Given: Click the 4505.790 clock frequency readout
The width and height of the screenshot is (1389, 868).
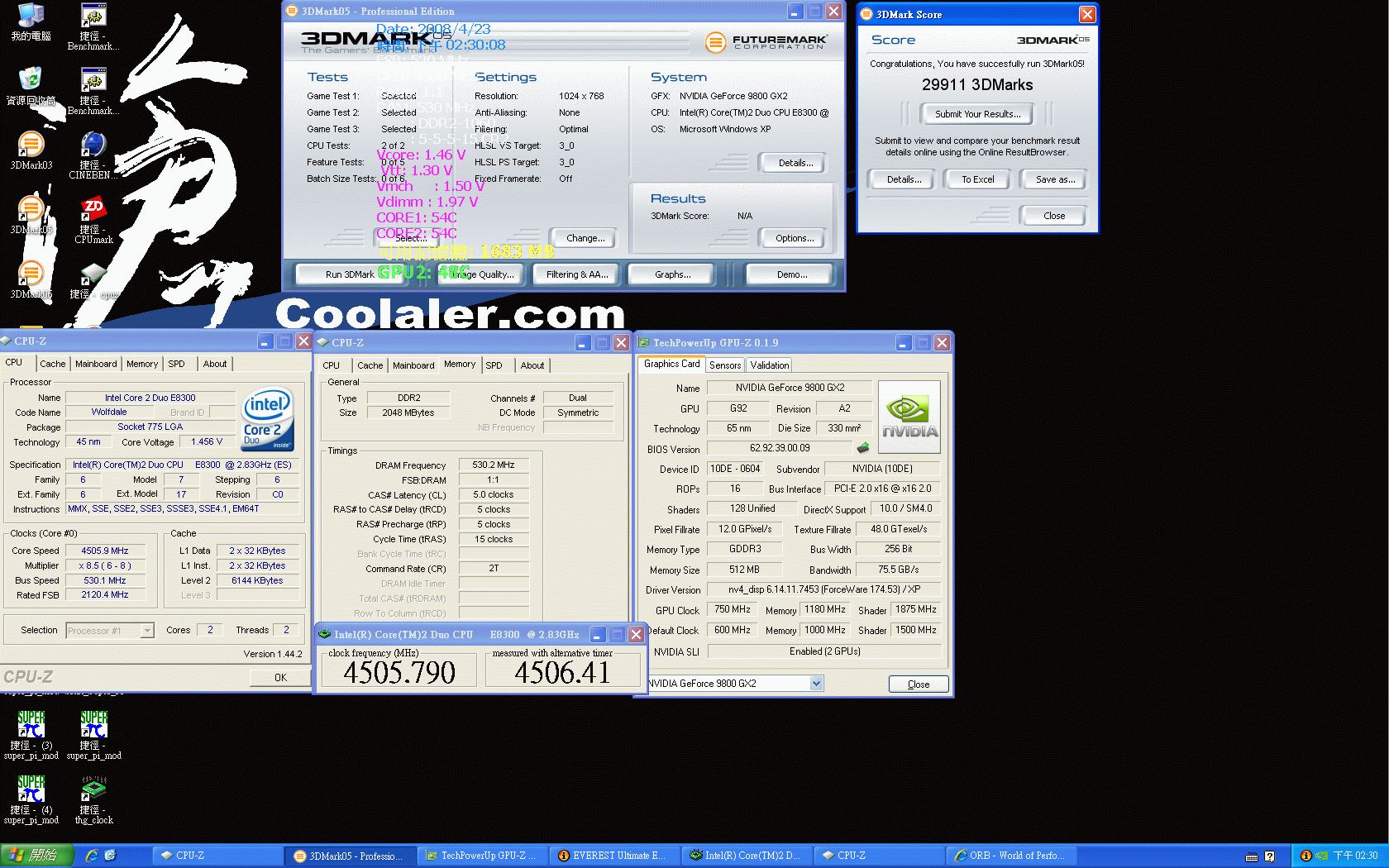Looking at the screenshot, I should pos(399,673).
